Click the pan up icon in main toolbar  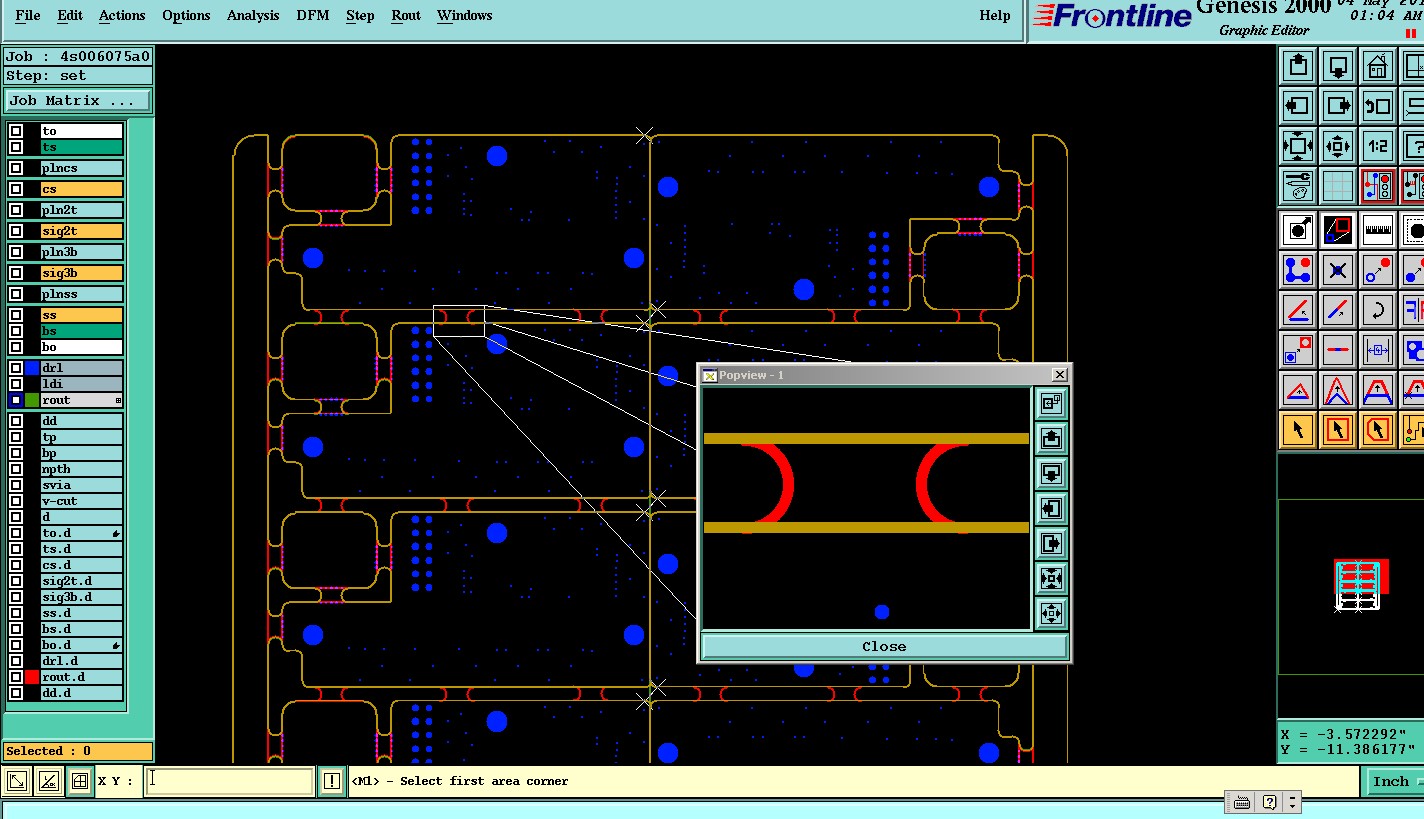coord(1297,66)
